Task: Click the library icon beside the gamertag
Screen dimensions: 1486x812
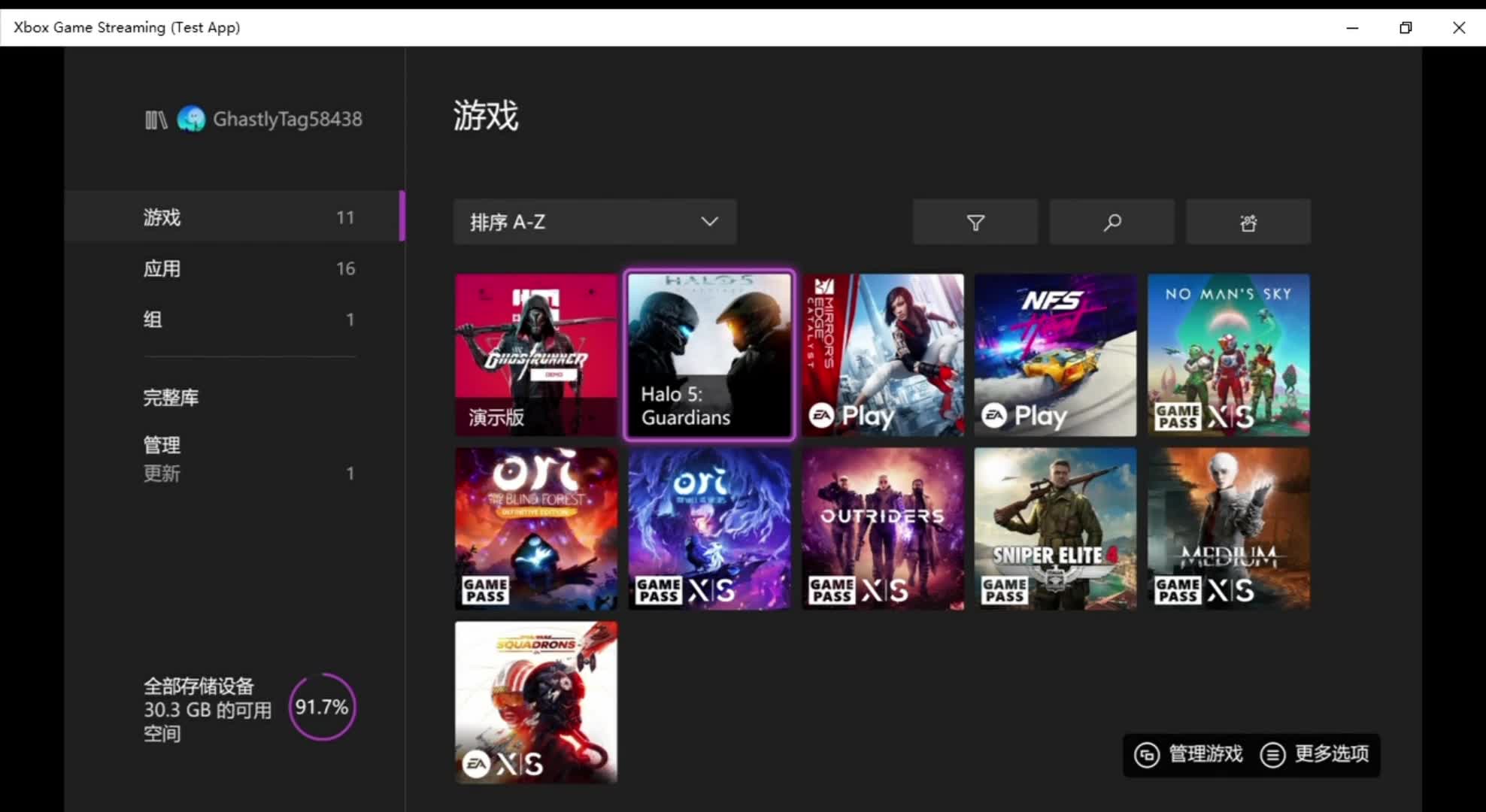Action: (x=156, y=120)
